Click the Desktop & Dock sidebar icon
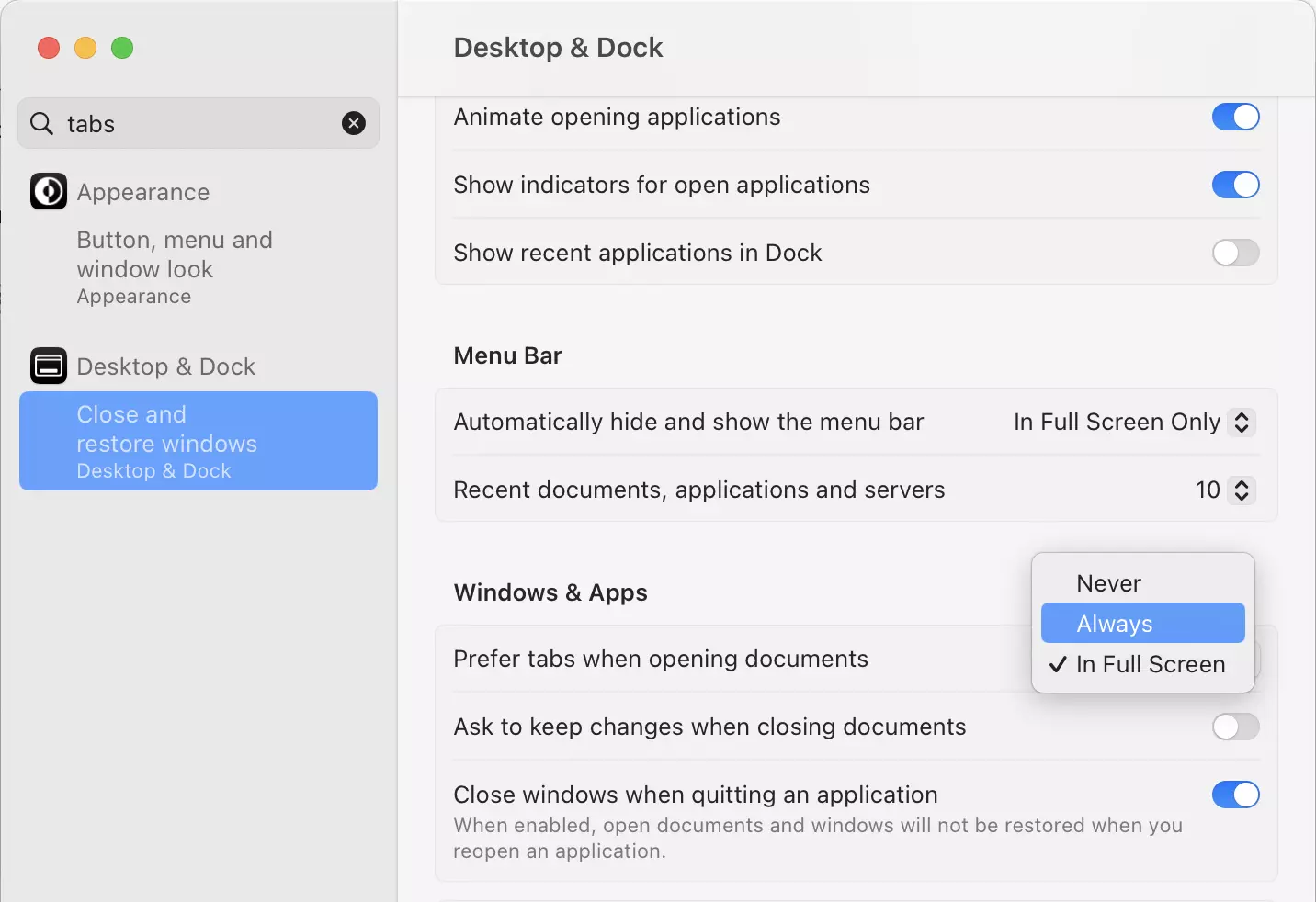The image size is (1316, 902). coord(49,366)
